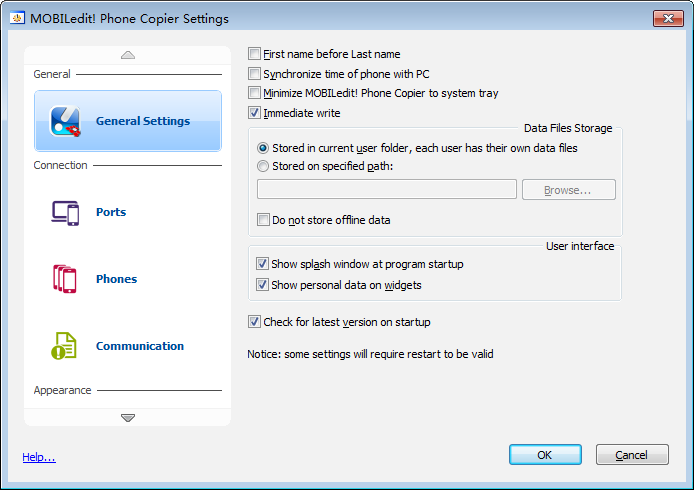
Task: Disable Show splash window at startup
Action: (263, 264)
